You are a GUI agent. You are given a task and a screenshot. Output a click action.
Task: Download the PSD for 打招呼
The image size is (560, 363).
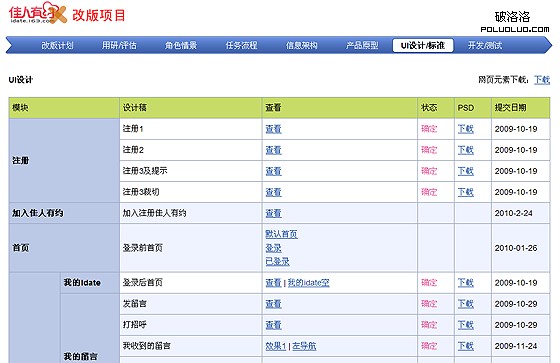tap(466, 325)
